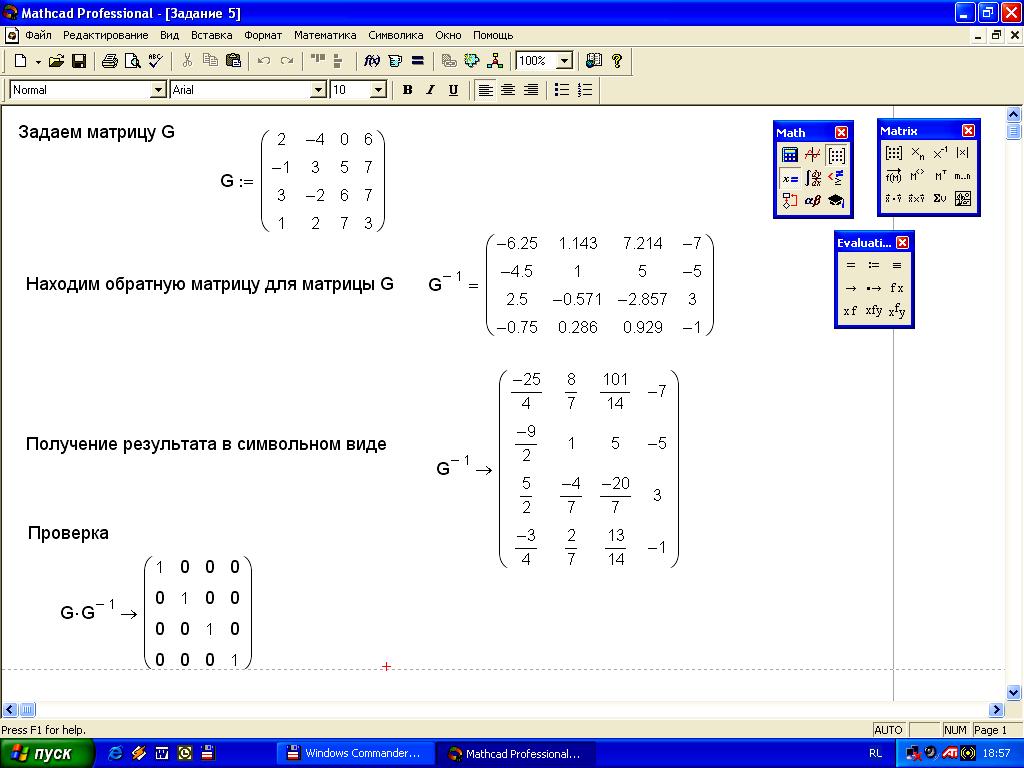This screenshot has width=1024, height=768.
Task: Open the Calculus toolbar in Math palette
Action: click(x=812, y=178)
